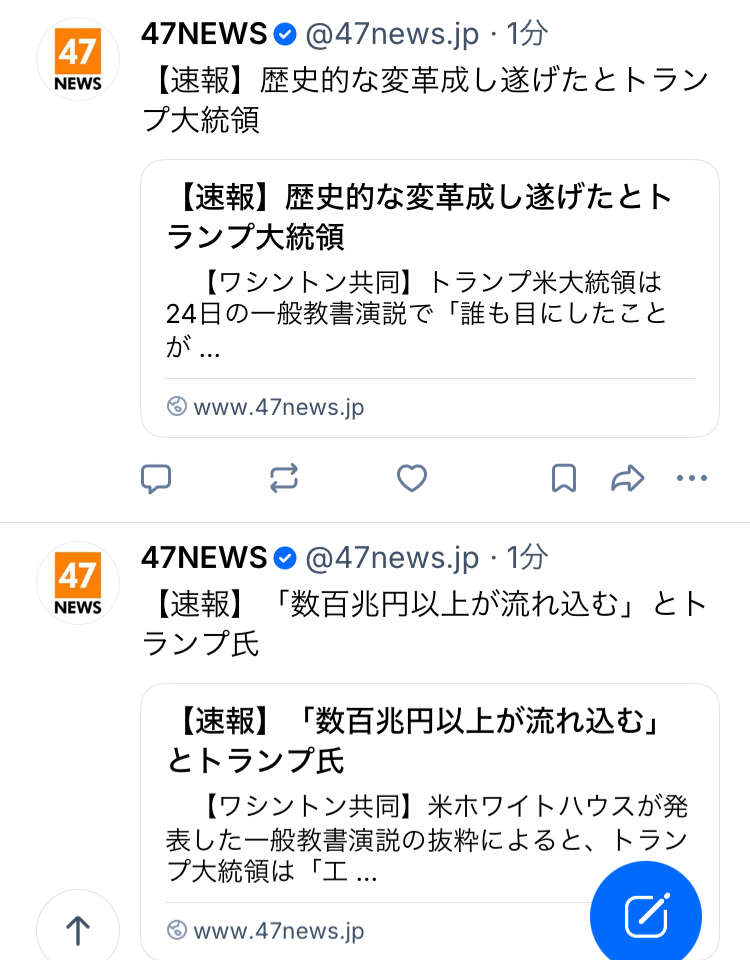Tap the 47NEWS display name on second post

[204, 558]
